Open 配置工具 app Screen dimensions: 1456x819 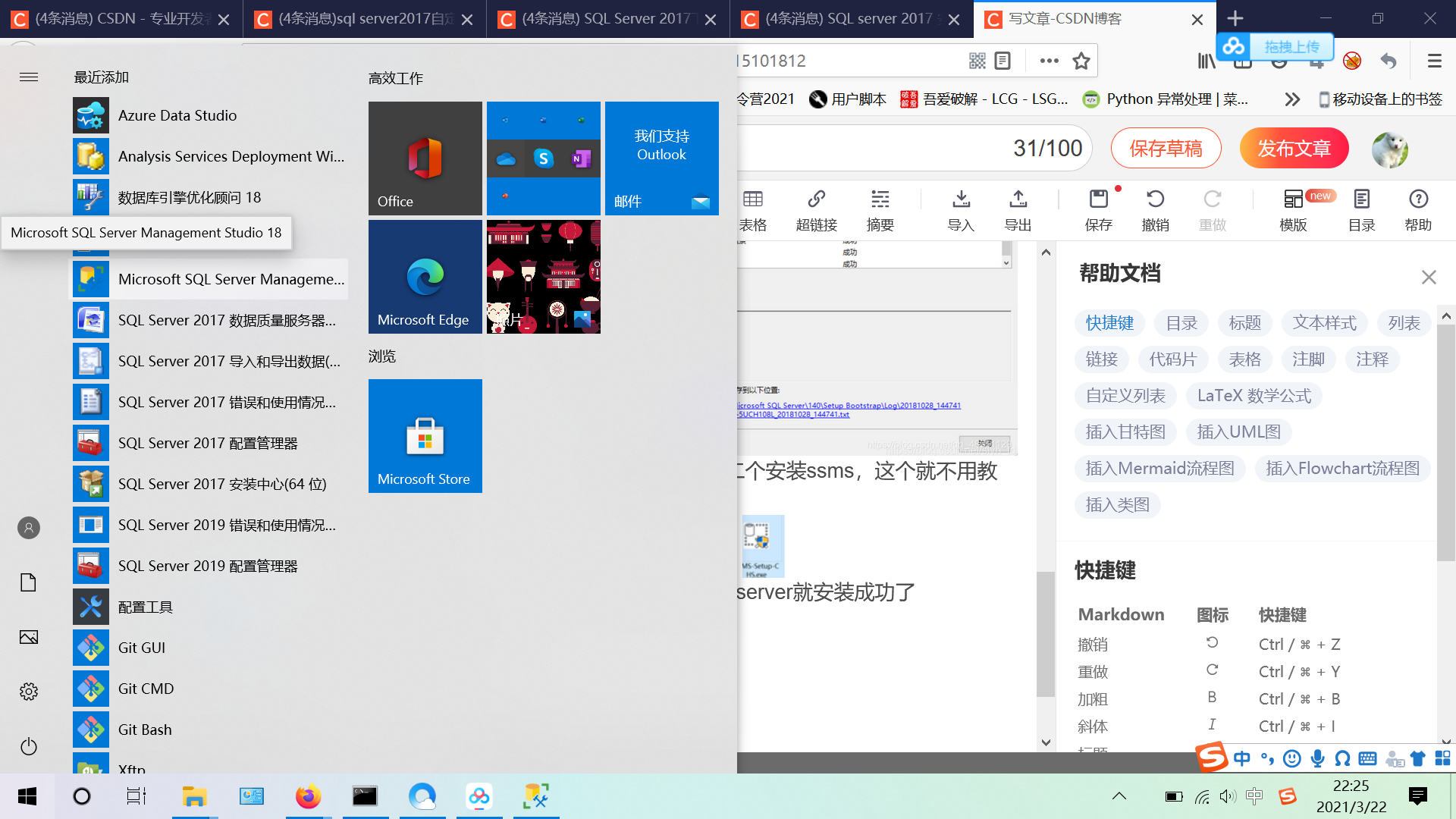[x=210, y=607]
